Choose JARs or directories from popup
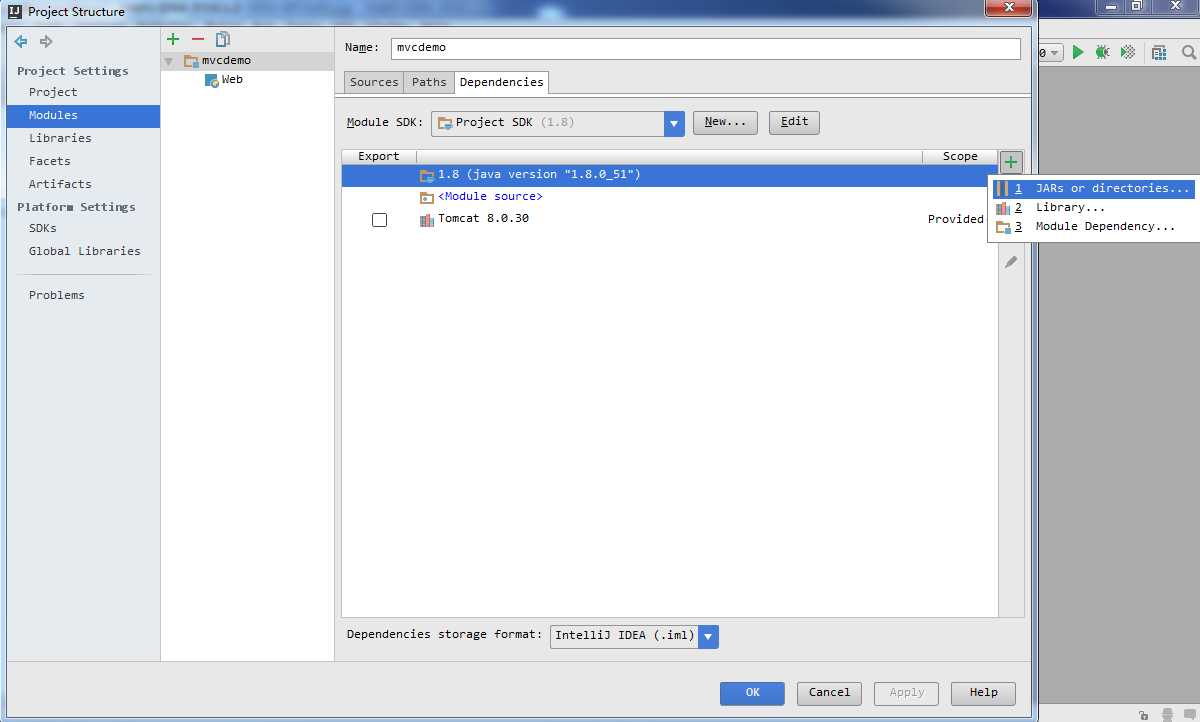This screenshot has width=1200, height=722. (1093, 188)
